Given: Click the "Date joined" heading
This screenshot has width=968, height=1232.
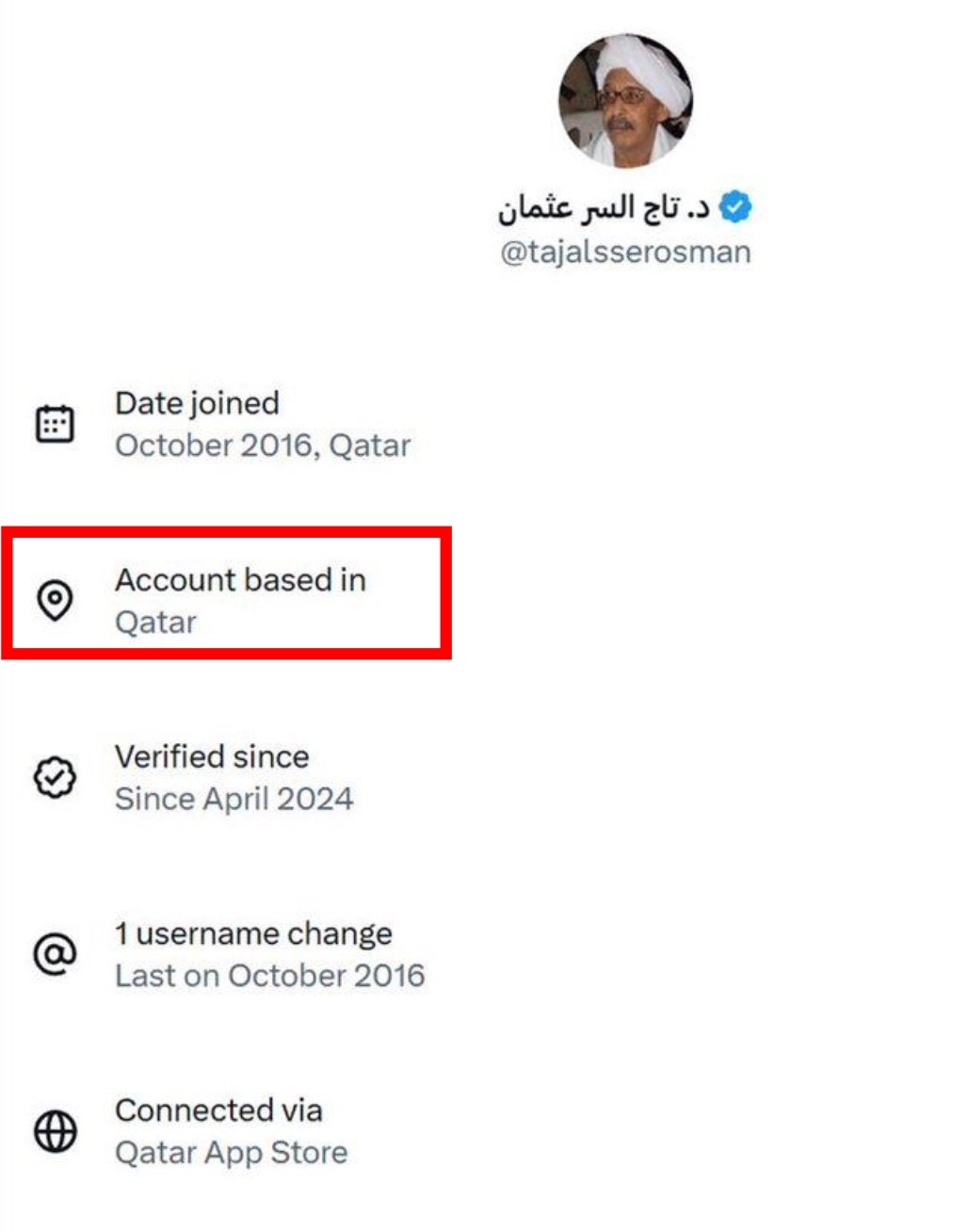Looking at the screenshot, I should [197, 403].
